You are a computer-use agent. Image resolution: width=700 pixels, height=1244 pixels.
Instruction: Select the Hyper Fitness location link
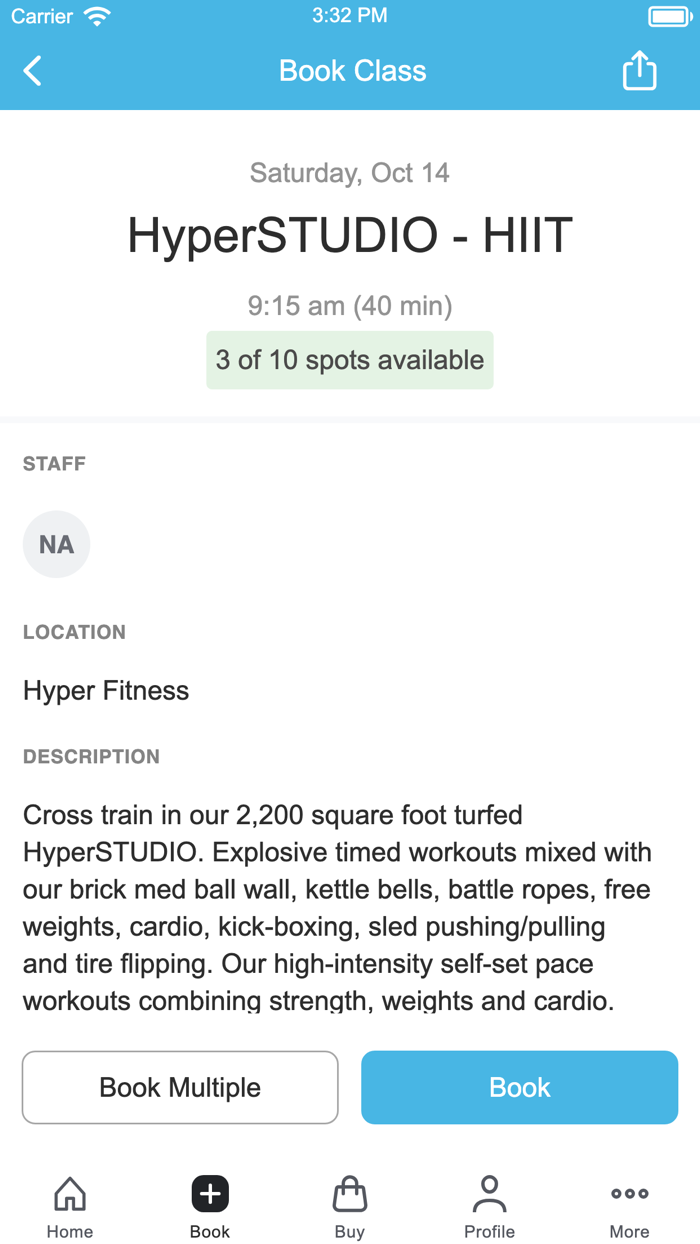coord(106,690)
